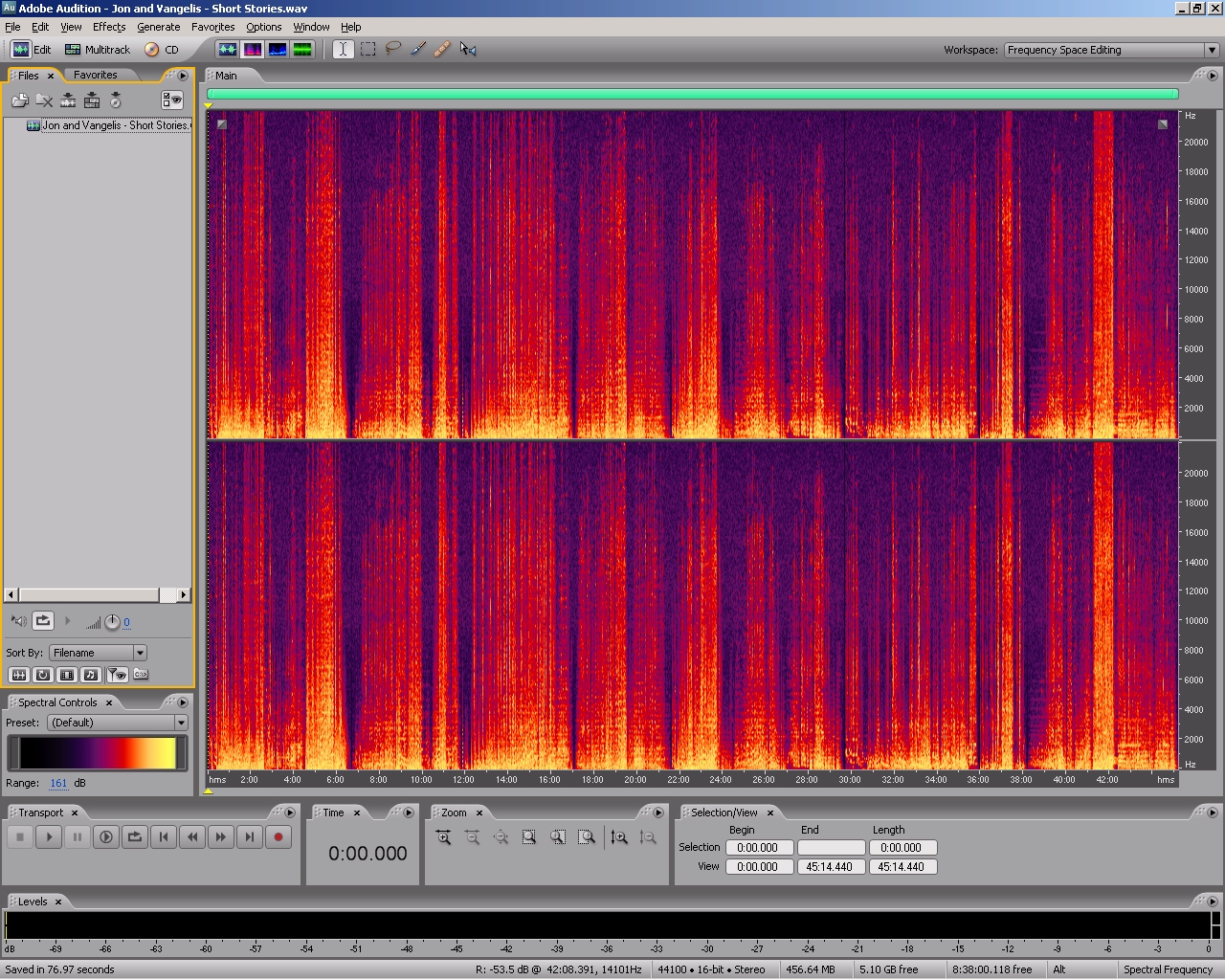1225x980 pixels.
Task: Pick the Effects Paintbrush tool
Action: point(418,49)
